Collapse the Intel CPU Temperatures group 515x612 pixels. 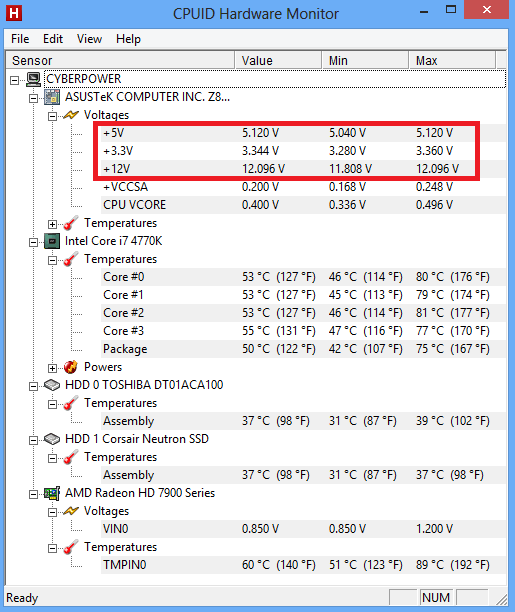pyautogui.click(x=52, y=260)
